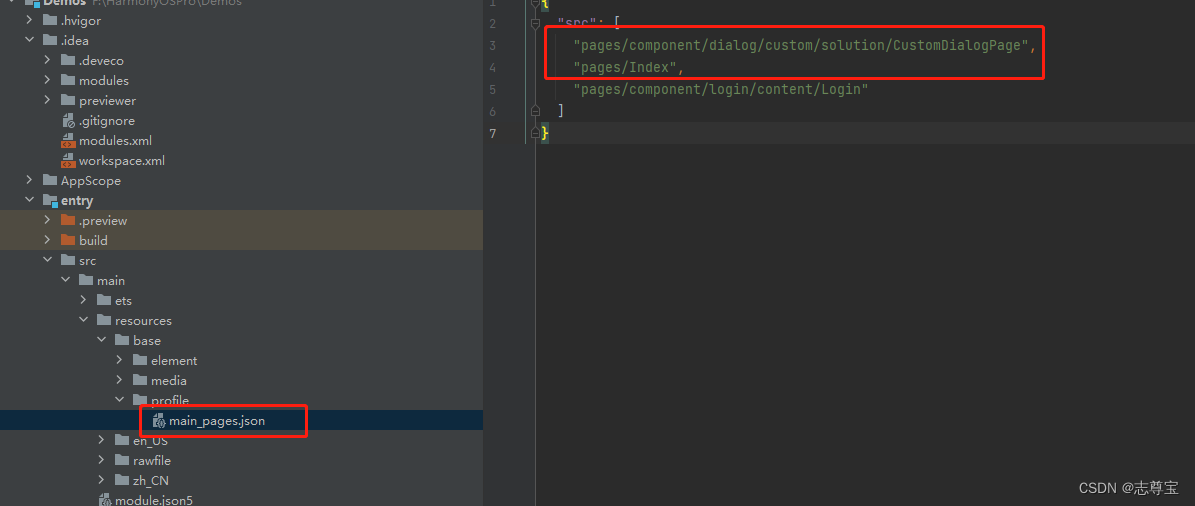Expand the ets folder chevron

(x=83, y=300)
